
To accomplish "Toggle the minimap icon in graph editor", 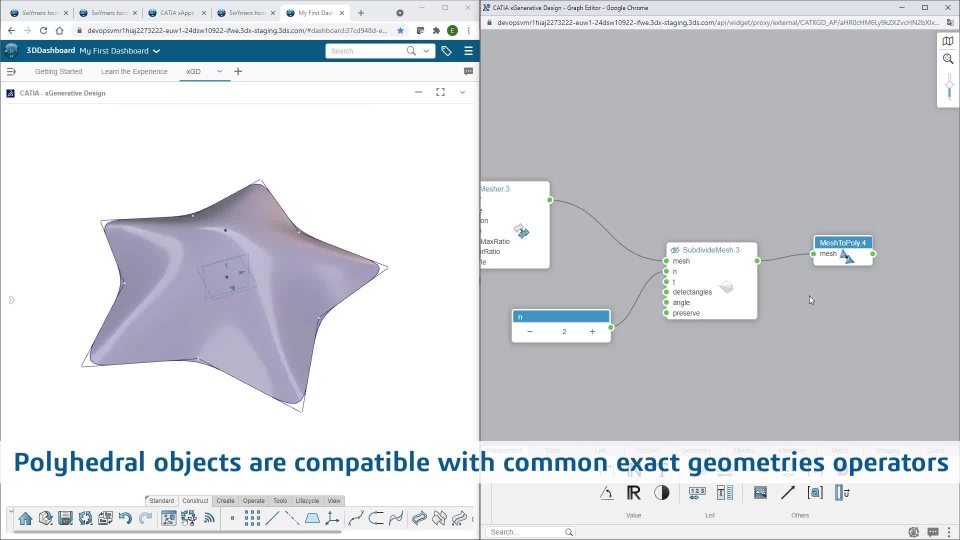I will 948,41.
